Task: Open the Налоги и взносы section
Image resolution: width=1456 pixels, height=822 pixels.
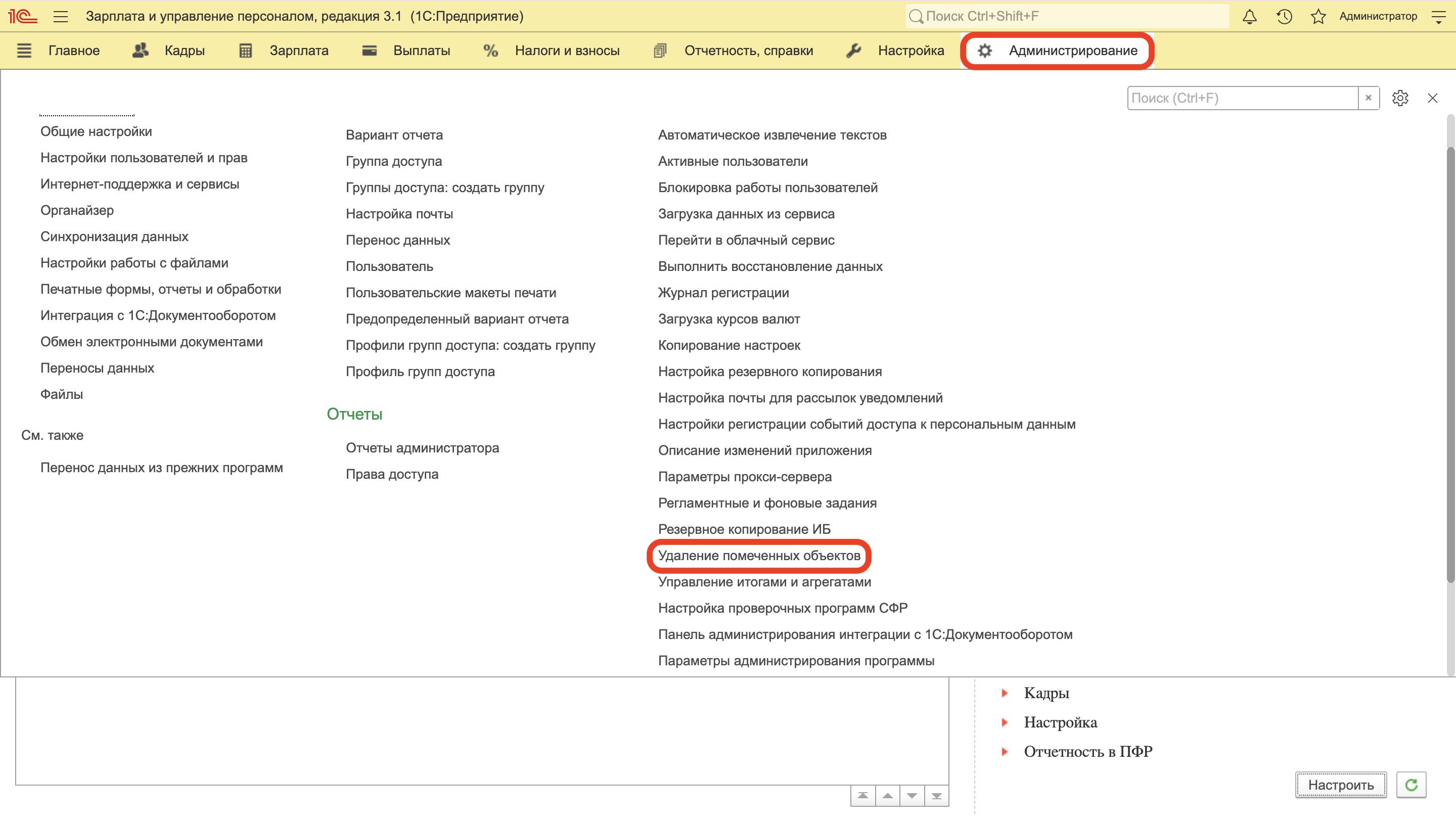Action: pos(567,51)
